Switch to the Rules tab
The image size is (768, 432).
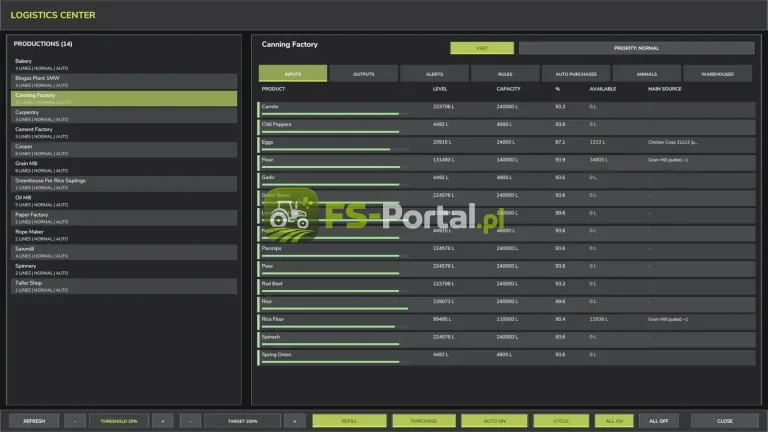(x=505, y=73)
